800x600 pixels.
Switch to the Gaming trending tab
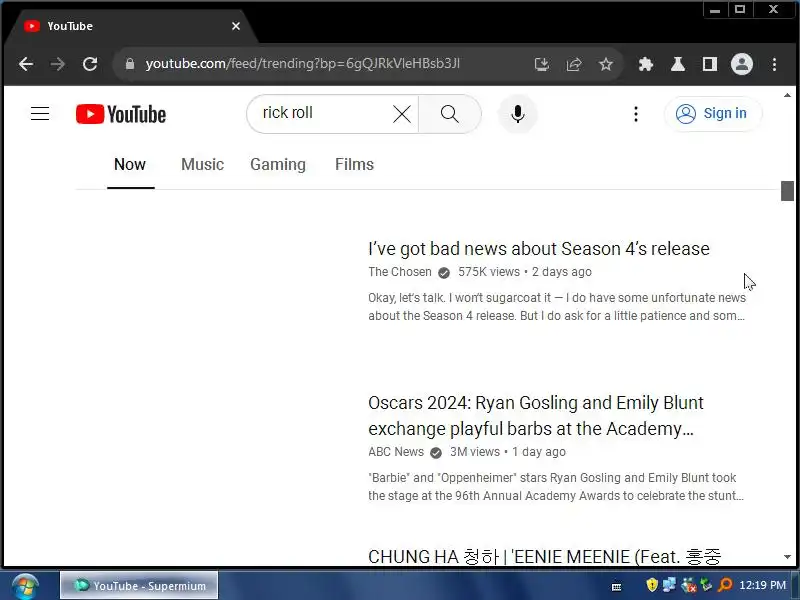tap(278, 164)
